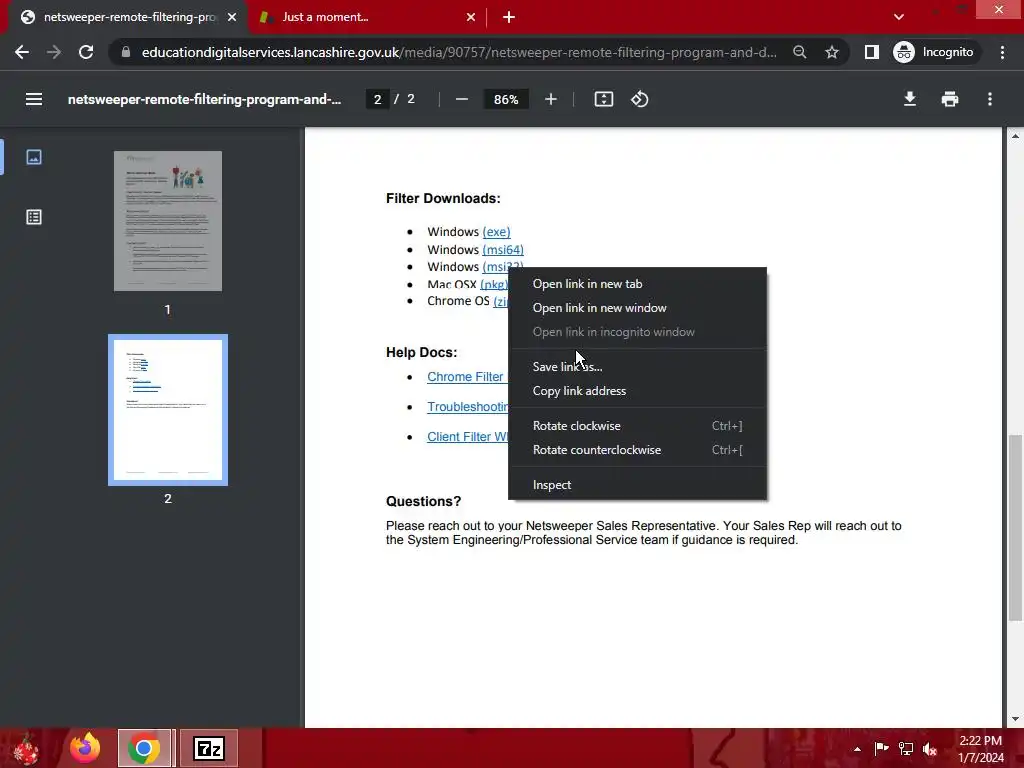Launch Firefox from the taskbar

(x=86, y=748)
